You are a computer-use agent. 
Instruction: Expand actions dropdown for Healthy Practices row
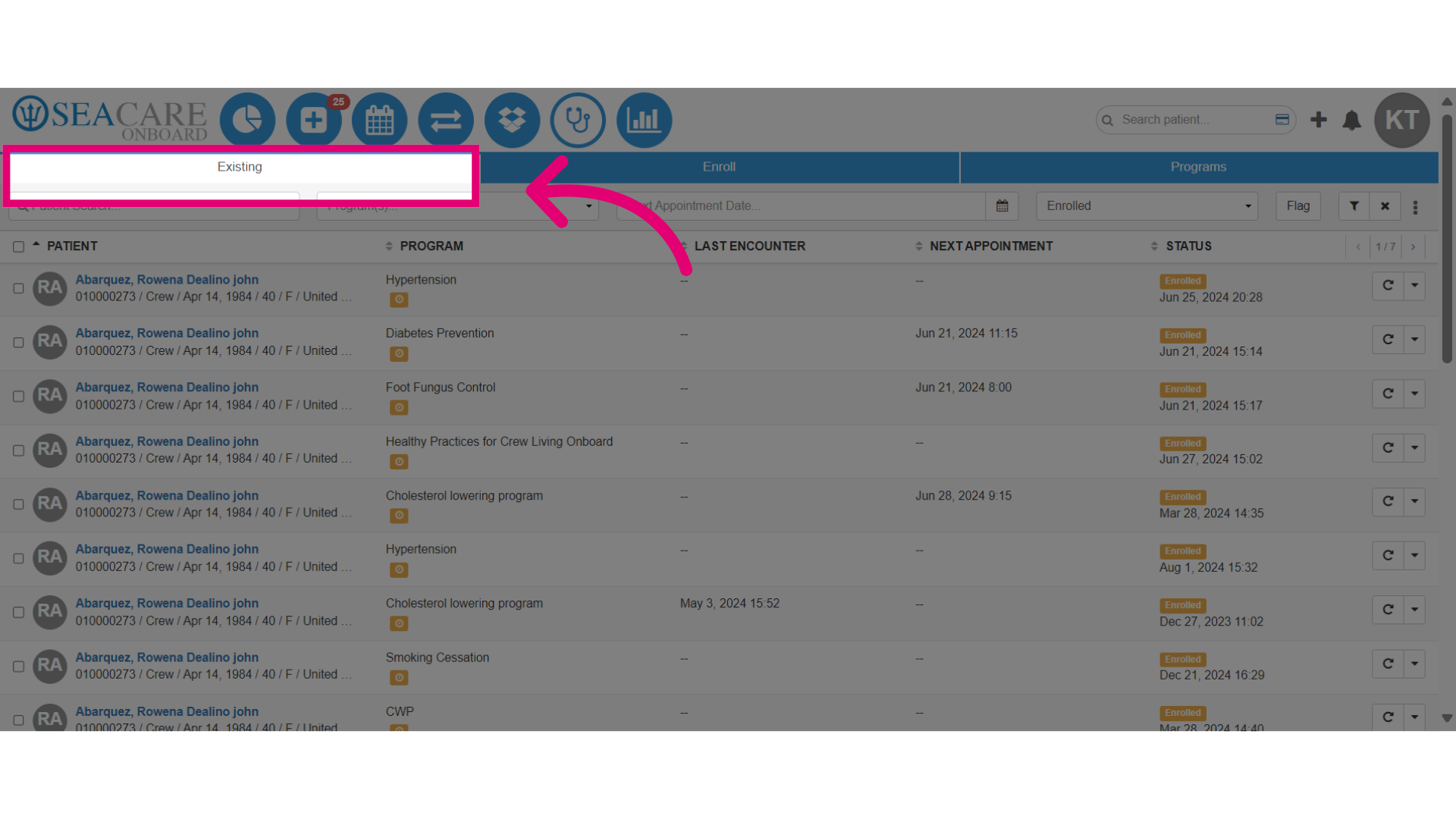click(1414, 448)
